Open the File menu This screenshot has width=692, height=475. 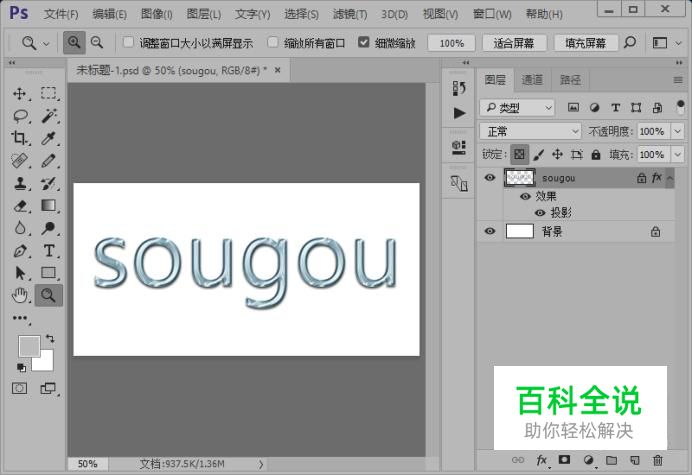tap(61, 14)
